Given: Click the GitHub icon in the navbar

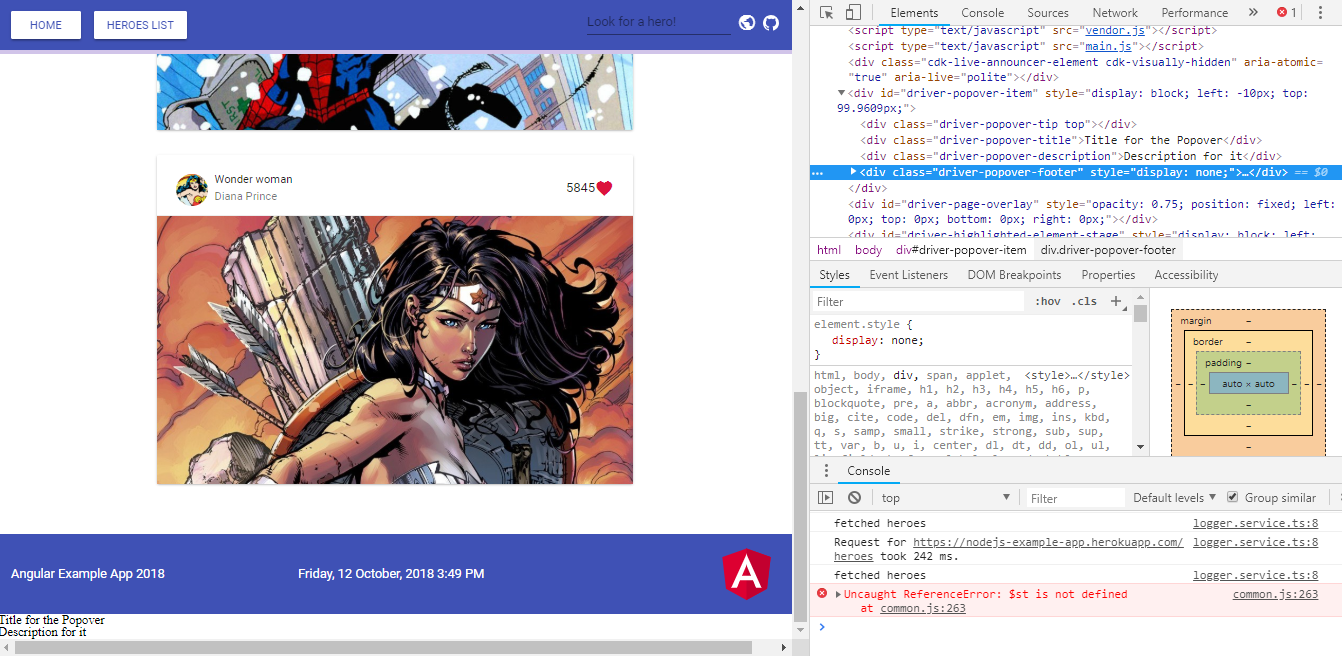Looking at the screenshot, I should point(771,21).
